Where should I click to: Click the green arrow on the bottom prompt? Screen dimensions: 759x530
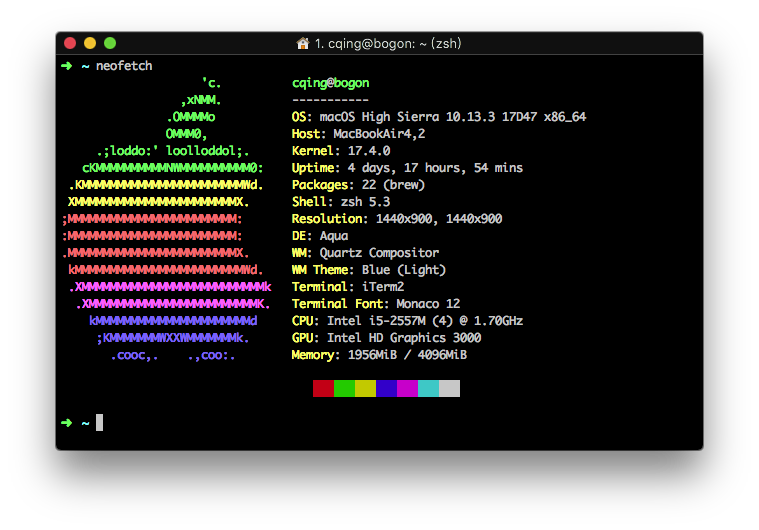pos(67,423)
